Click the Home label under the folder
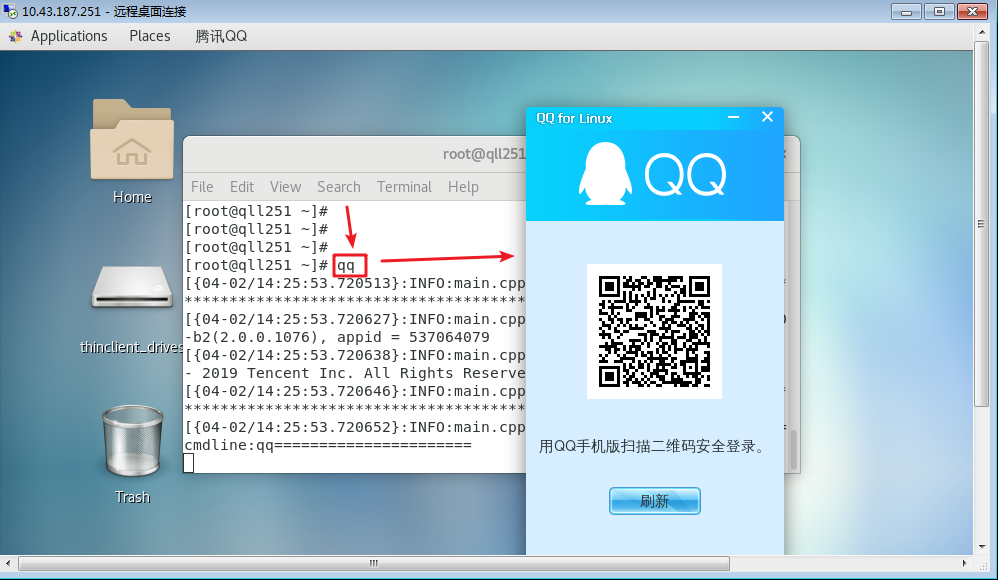This screenshot has width=998, height=580. click(x=132, y=197)
